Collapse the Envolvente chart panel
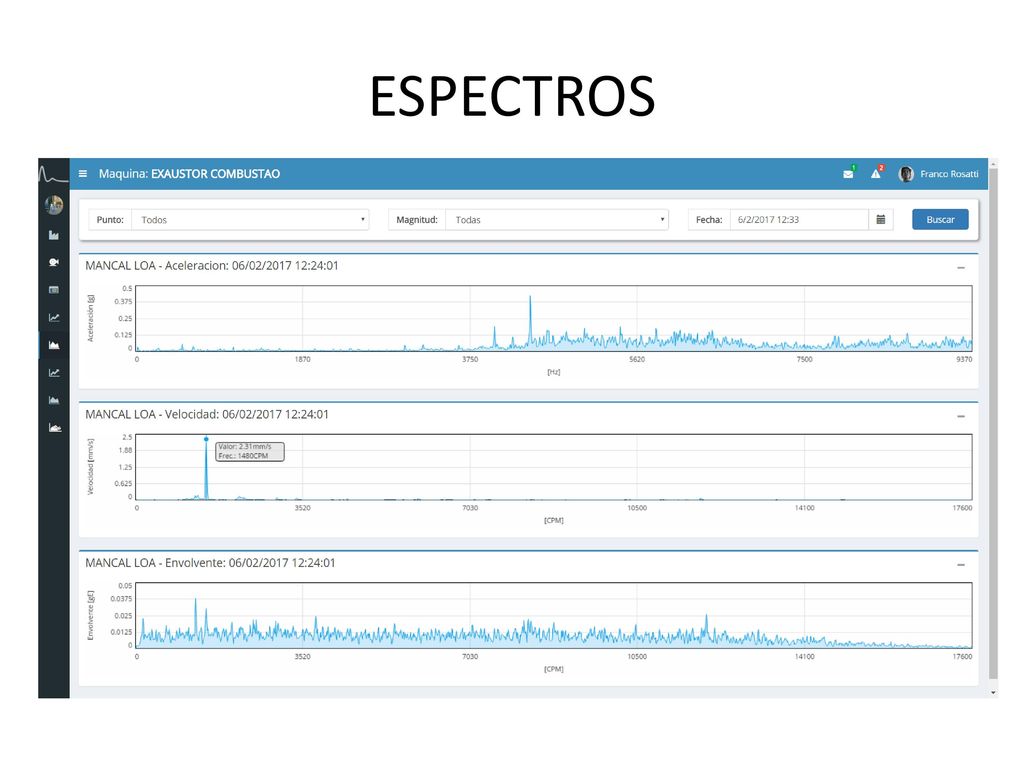Image resolution: width=1024 pixels, height=768 pixels. coord(961,565)
